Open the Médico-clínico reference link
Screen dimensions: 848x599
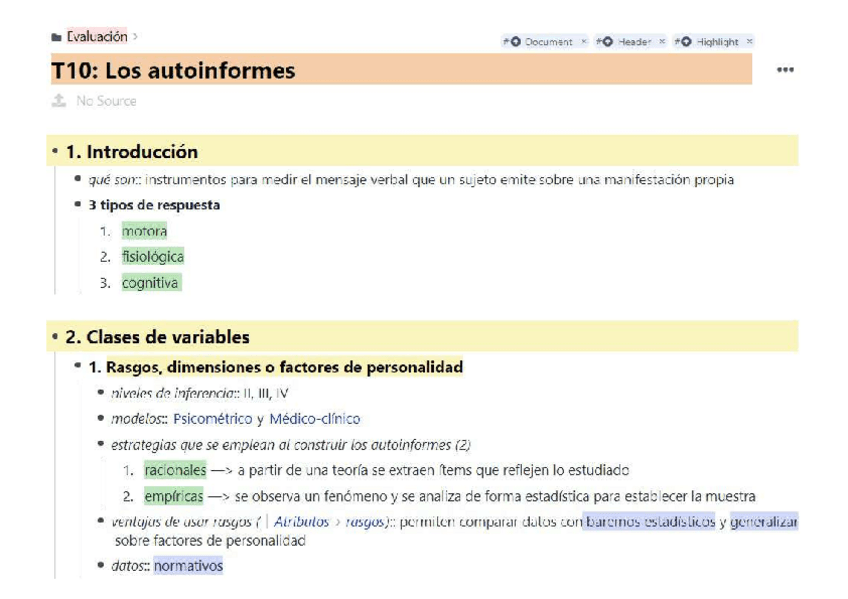tap(315, 419)
